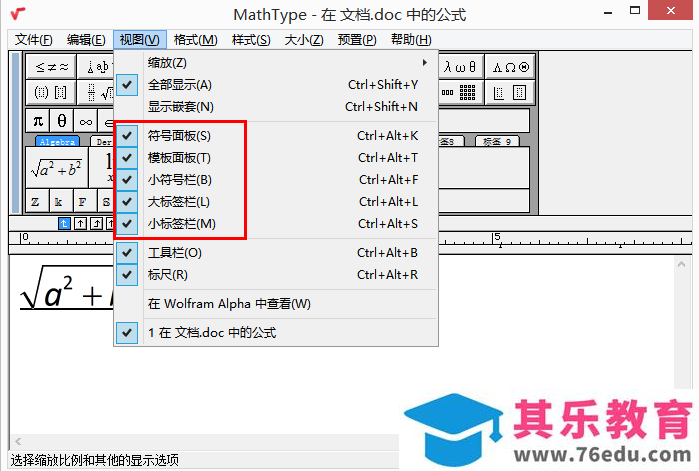Insert the ∞ infinity symbol

(x=86, y=121)
